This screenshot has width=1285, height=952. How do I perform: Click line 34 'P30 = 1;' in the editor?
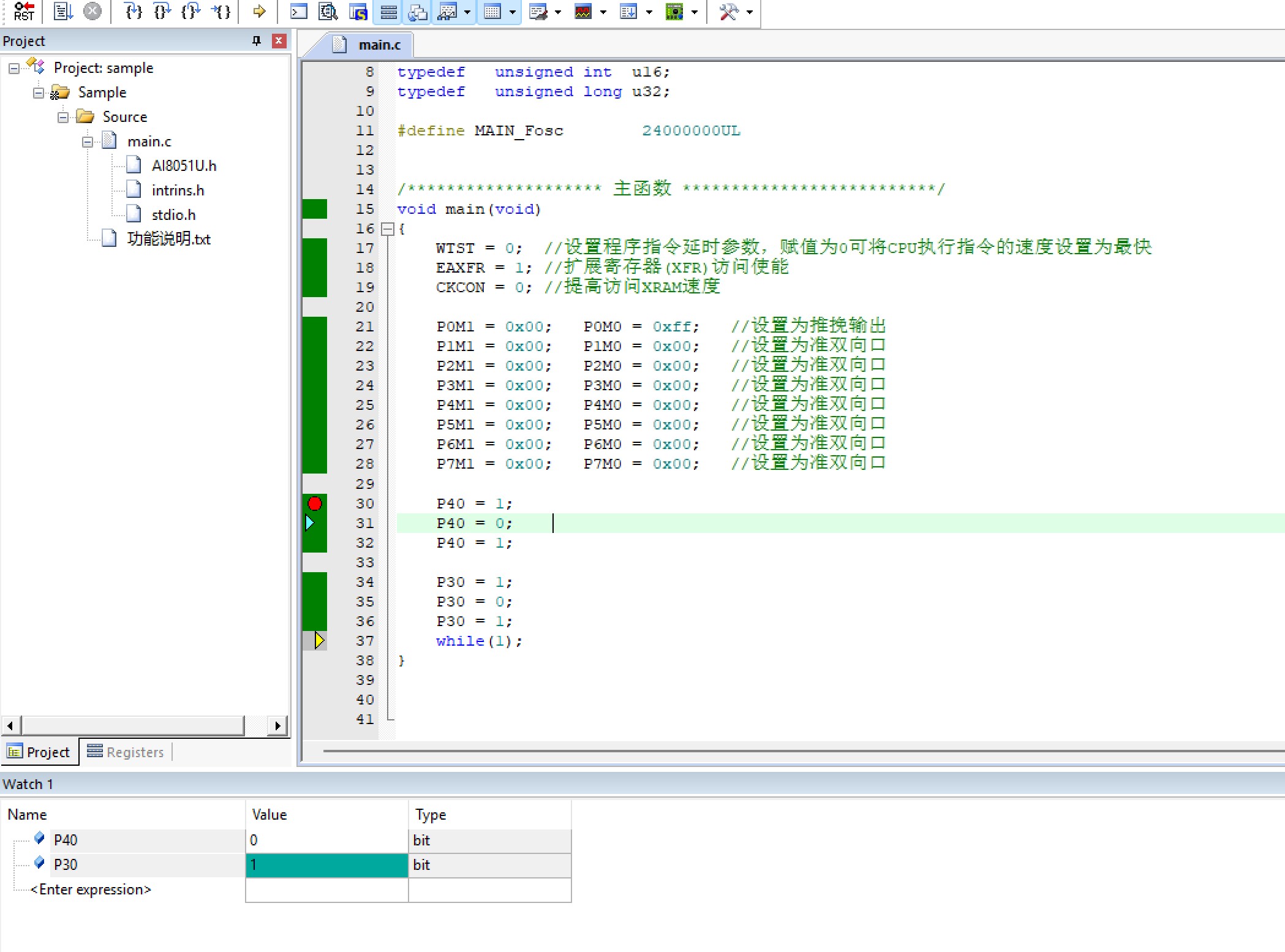point(474,582)
